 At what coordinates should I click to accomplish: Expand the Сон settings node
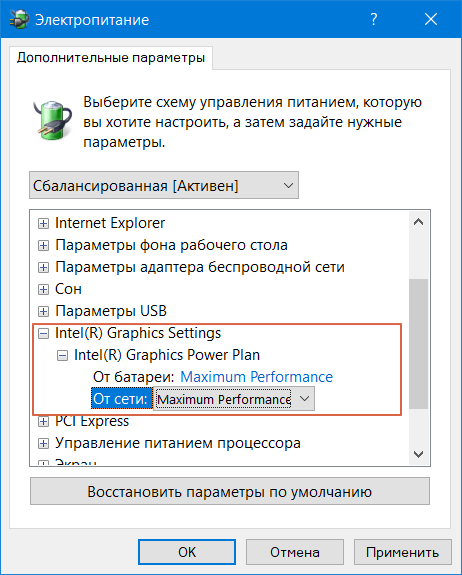click(x=43, y=289)
